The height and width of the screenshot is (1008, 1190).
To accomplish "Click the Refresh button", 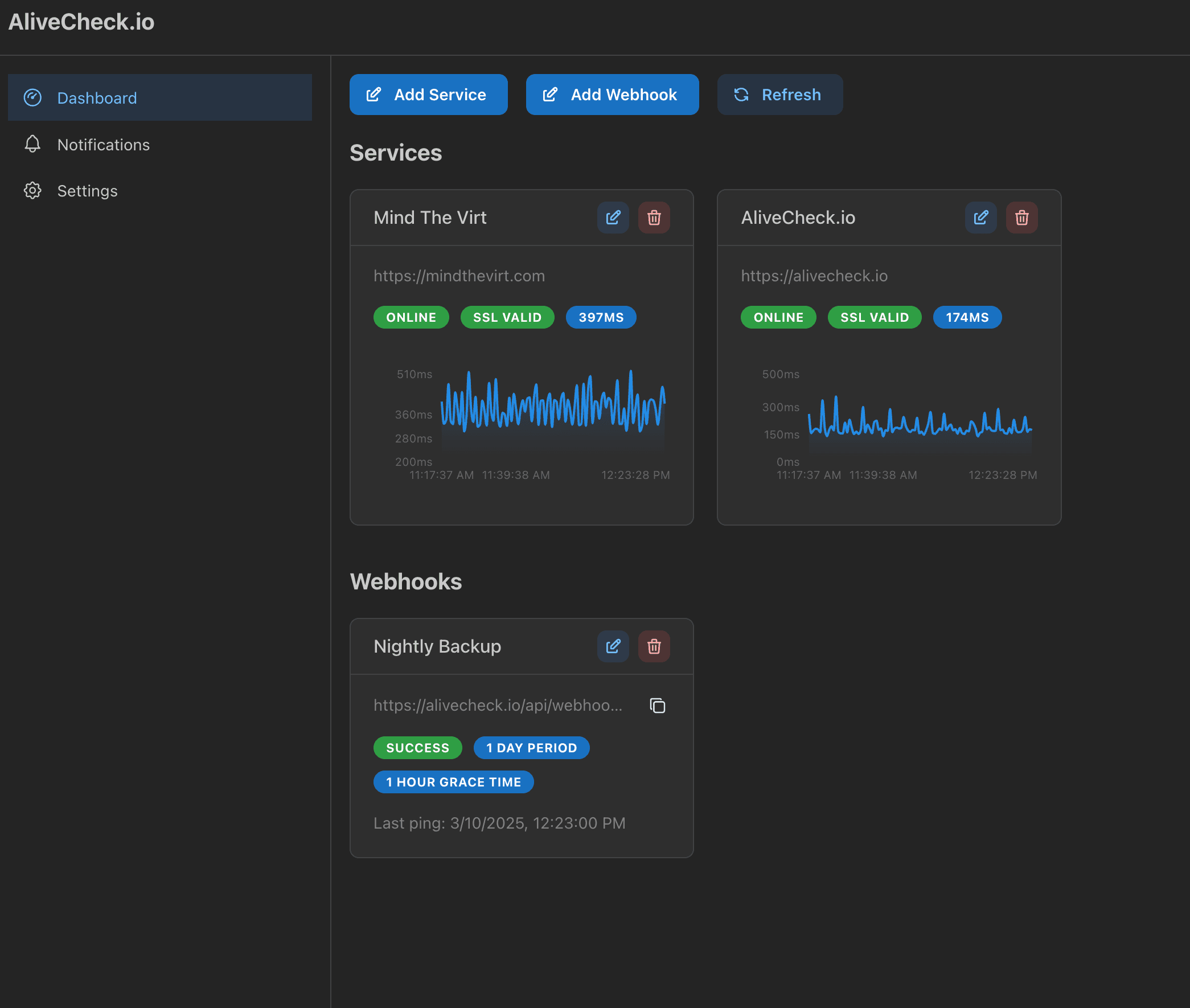I will [780, 95].
